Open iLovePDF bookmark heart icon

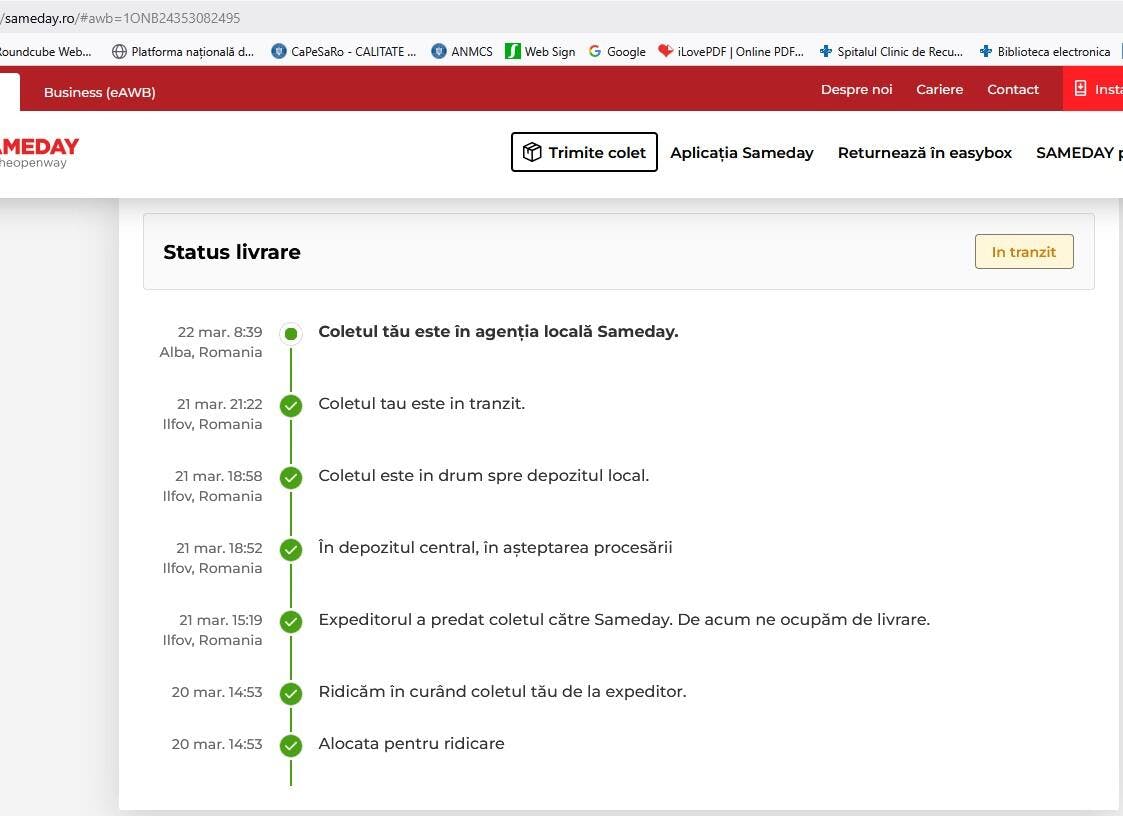coord(665,51)
